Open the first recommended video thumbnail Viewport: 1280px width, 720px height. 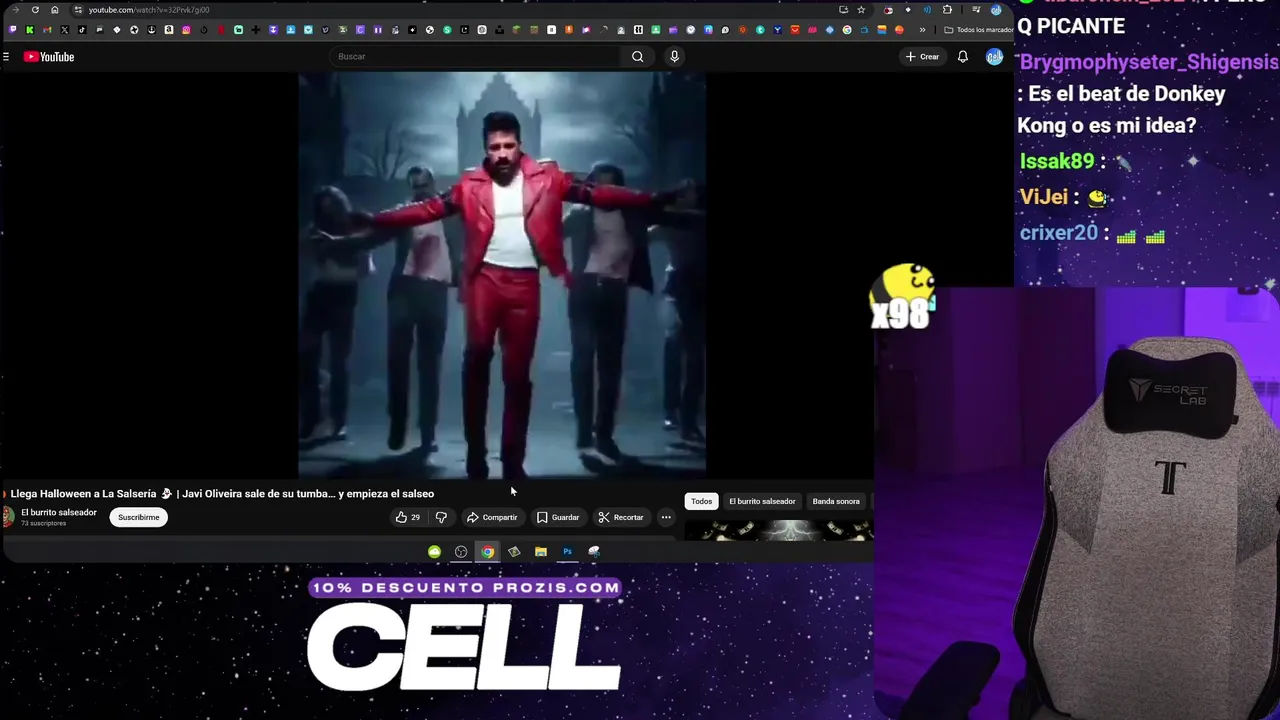(779, 530)
